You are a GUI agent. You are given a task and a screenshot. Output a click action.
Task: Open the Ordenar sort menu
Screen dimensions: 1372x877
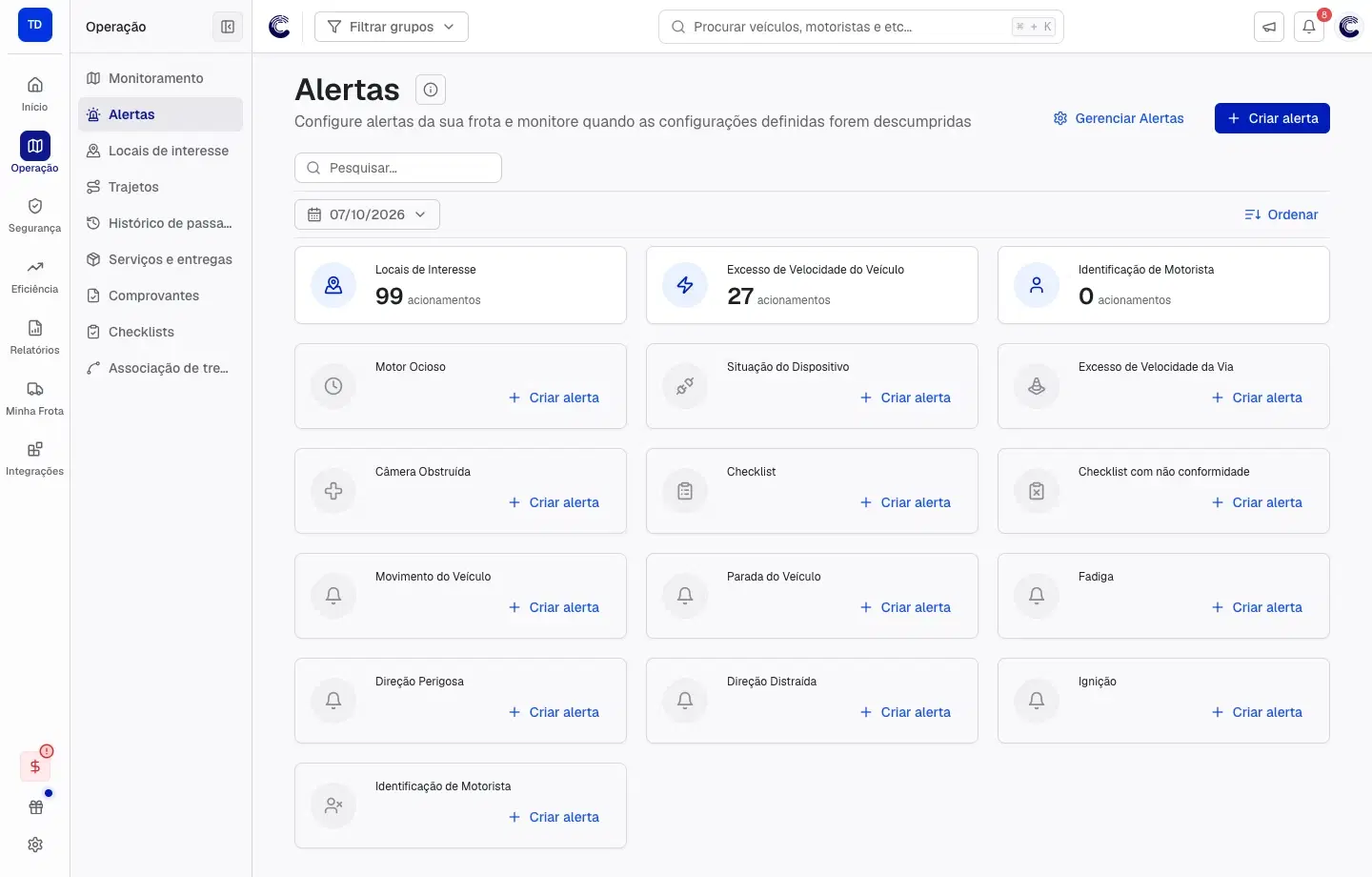click(1281, 214)
